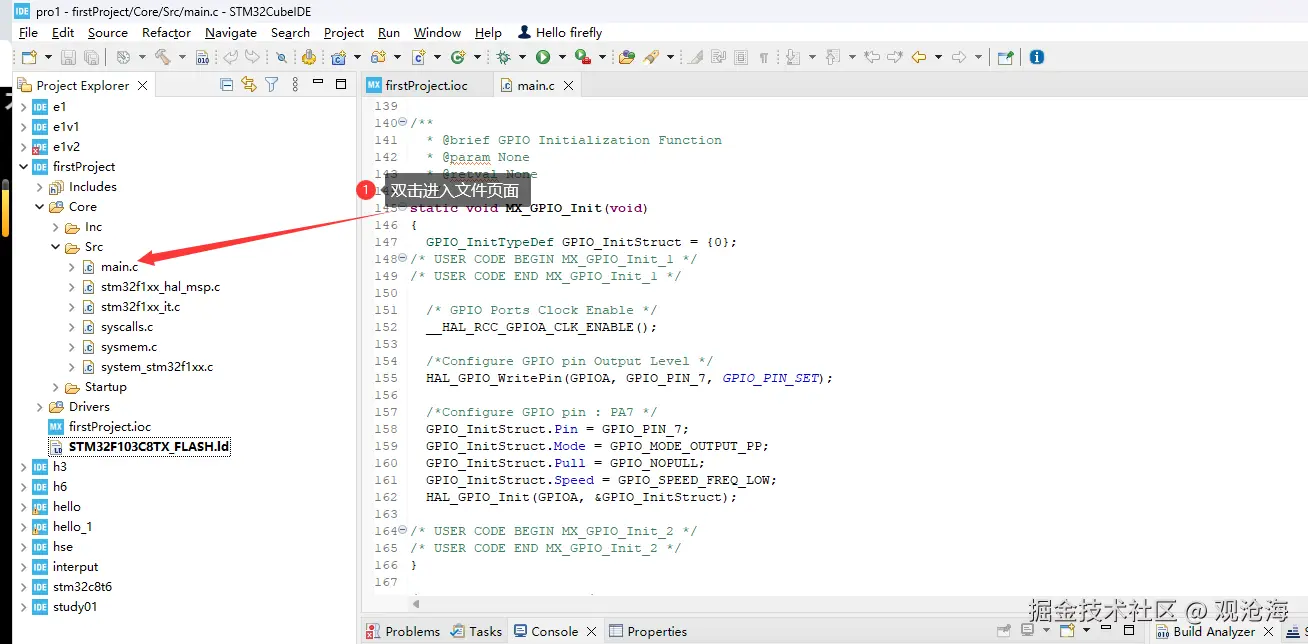Click the hammer Build icon

click(x=162, y=58)
